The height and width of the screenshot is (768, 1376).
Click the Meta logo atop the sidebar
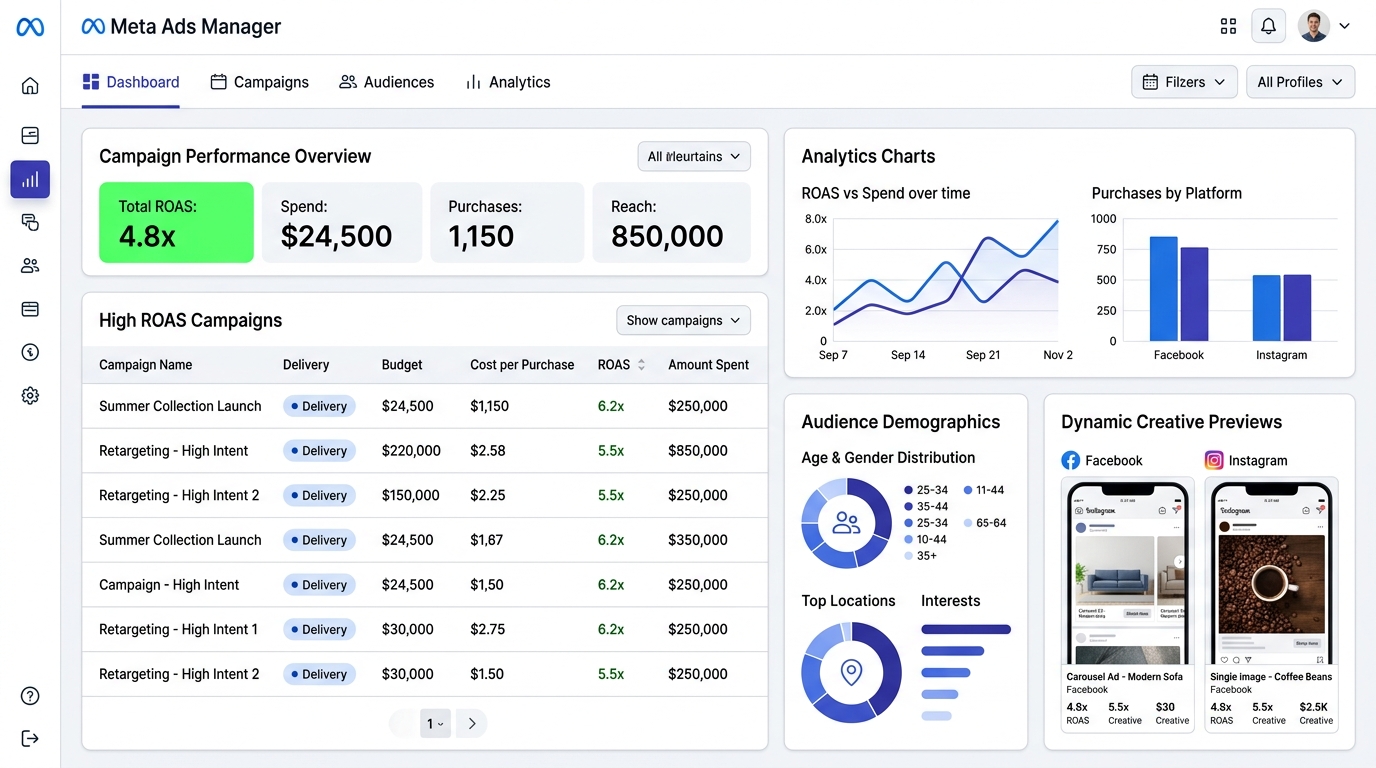30,27
